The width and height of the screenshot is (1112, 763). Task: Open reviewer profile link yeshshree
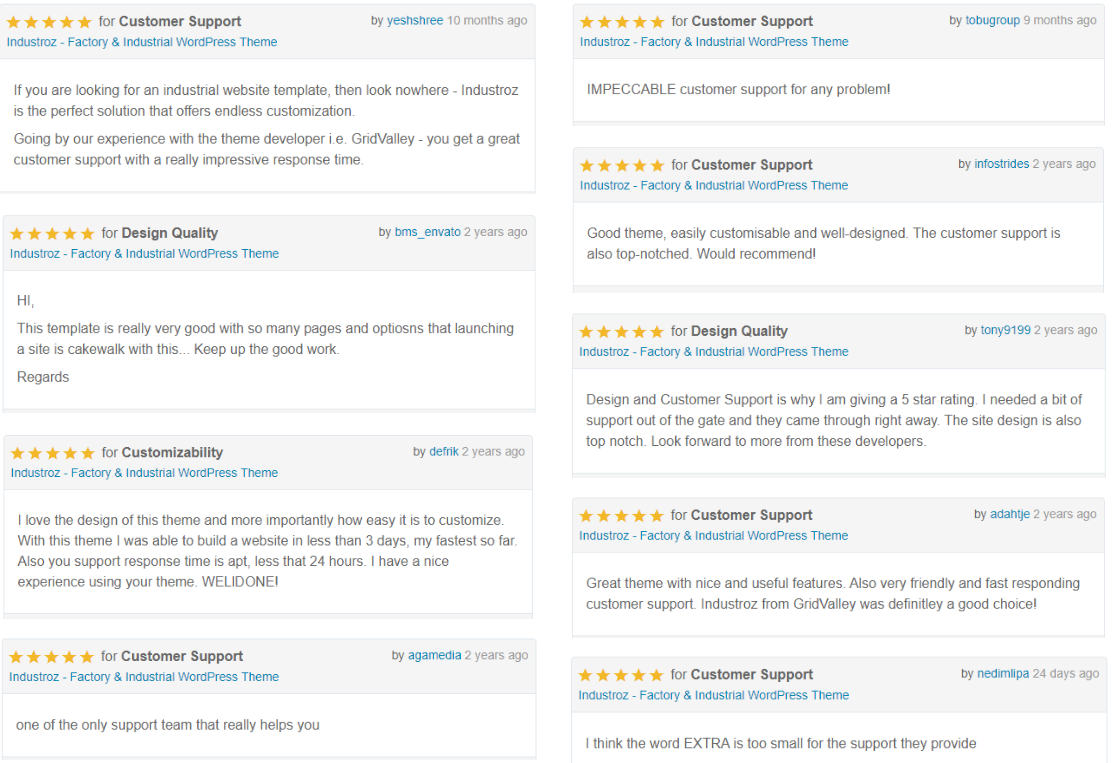pos(414,21)
